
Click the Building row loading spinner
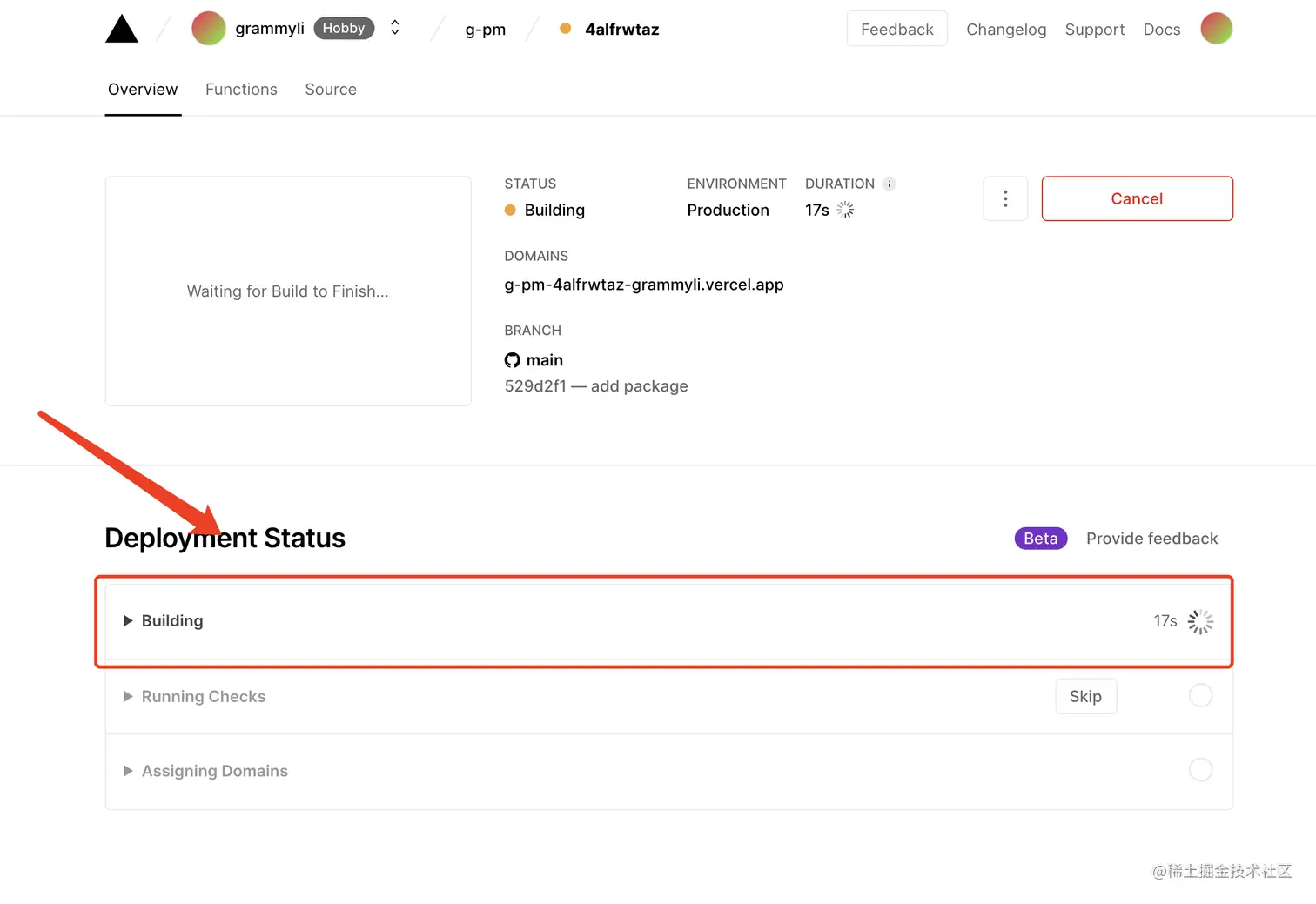tap(1200, 621)
